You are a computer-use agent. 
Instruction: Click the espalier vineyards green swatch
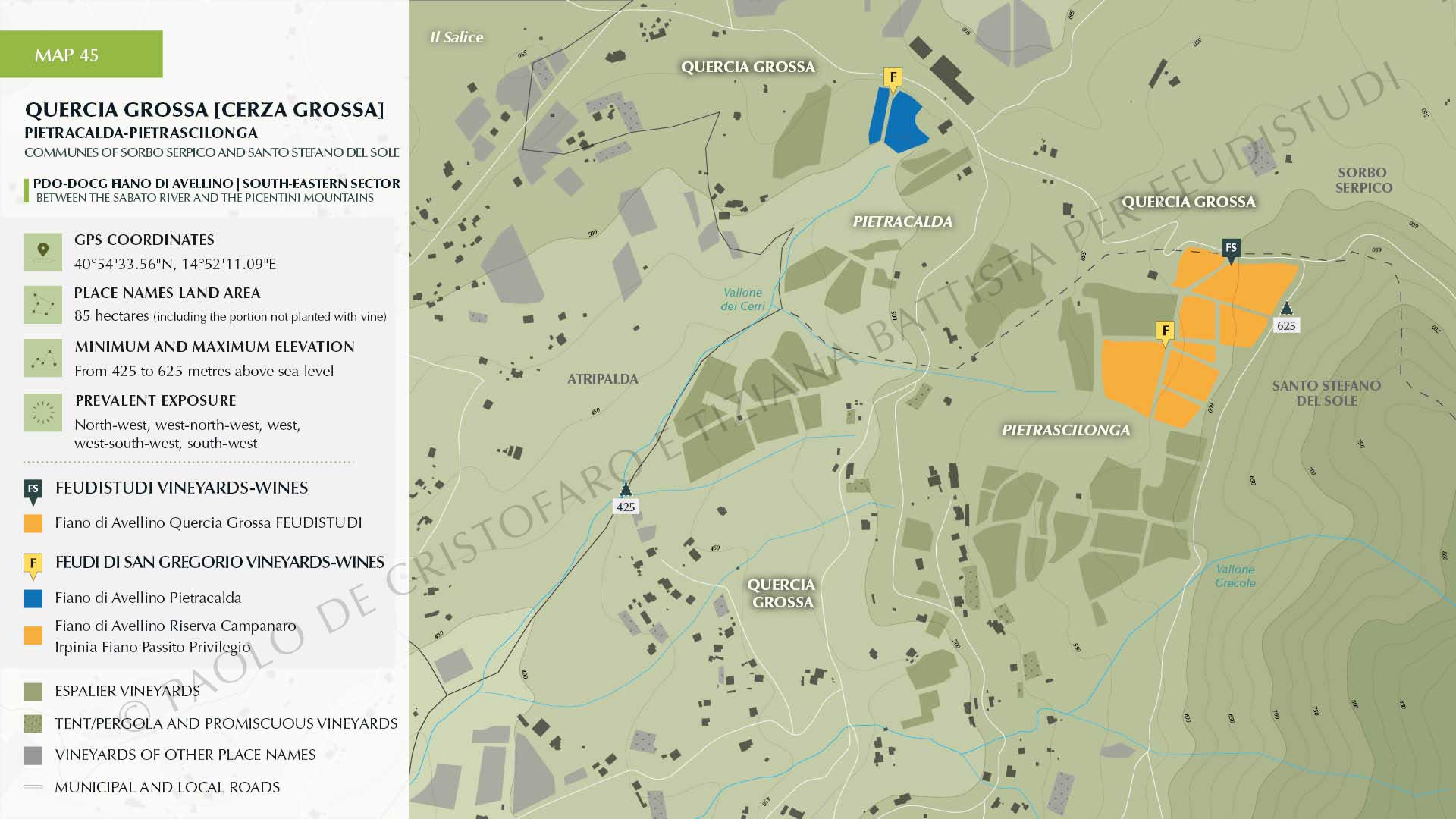pos(33,692)
